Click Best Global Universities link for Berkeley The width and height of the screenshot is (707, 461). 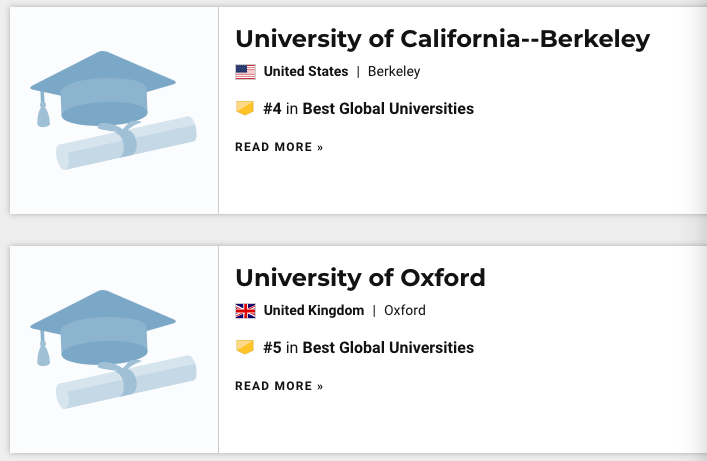(x=388, y=108)
